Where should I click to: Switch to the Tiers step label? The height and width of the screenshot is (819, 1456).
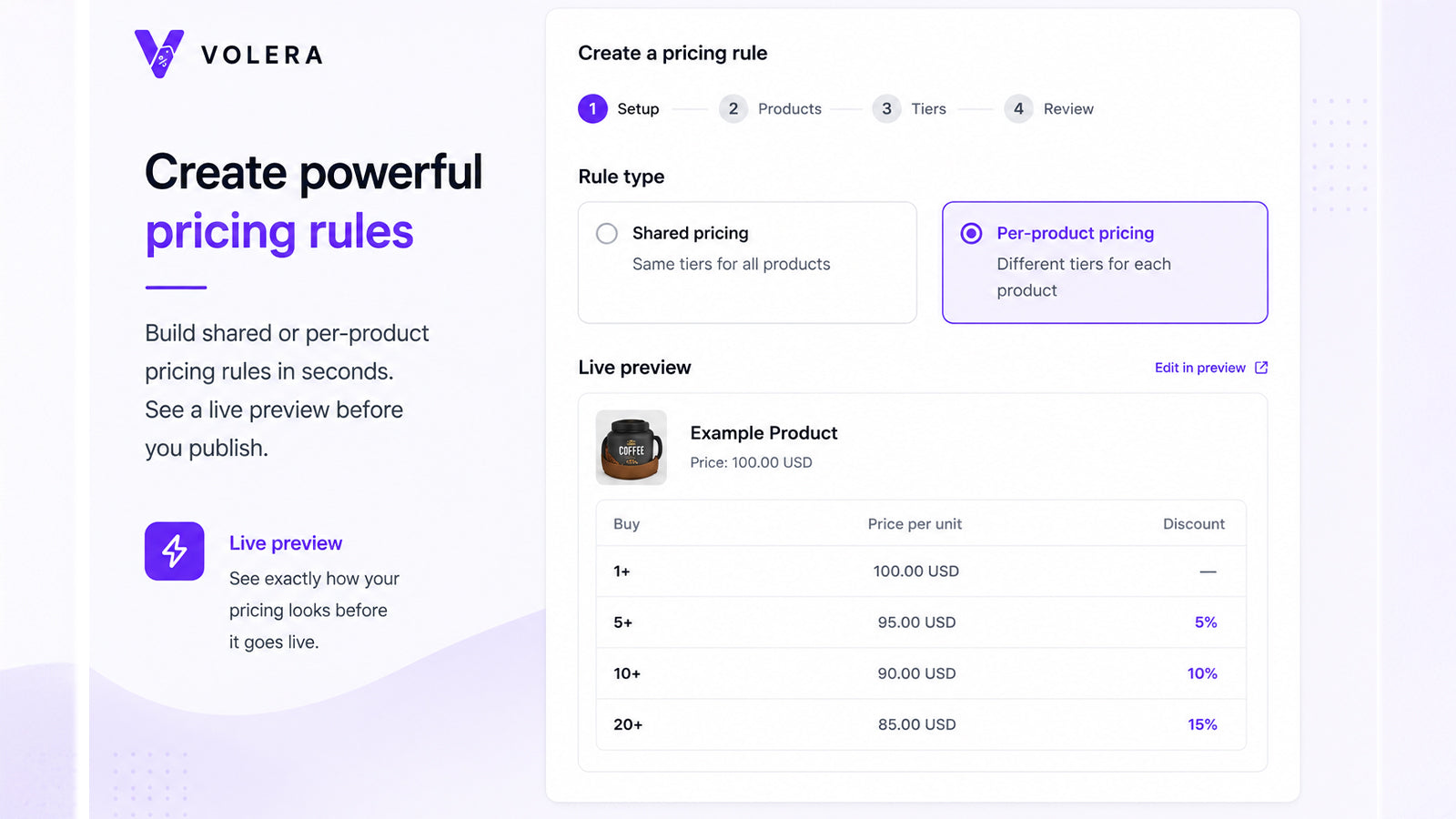pos(928,109)
